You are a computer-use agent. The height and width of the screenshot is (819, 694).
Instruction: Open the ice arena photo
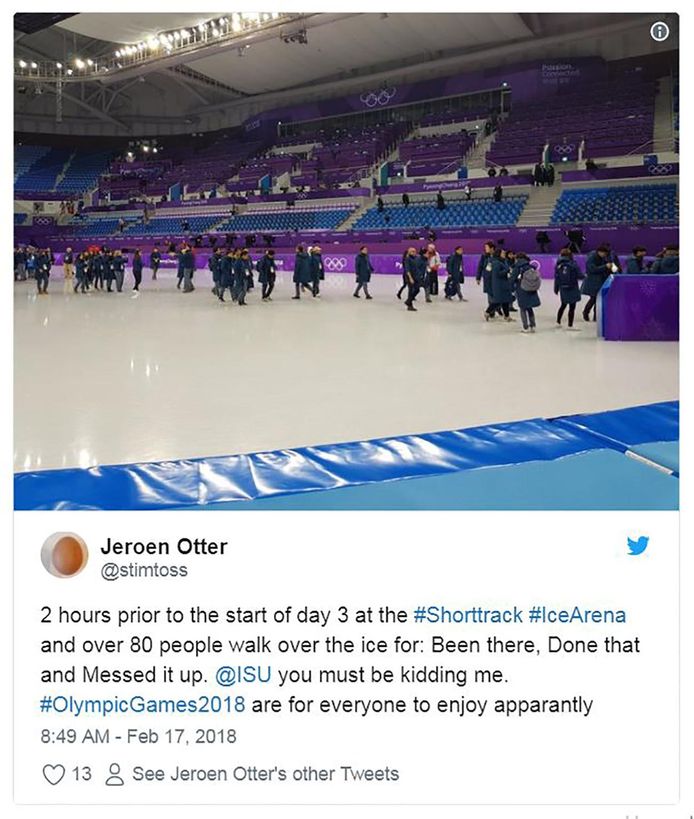click(346, 261)
